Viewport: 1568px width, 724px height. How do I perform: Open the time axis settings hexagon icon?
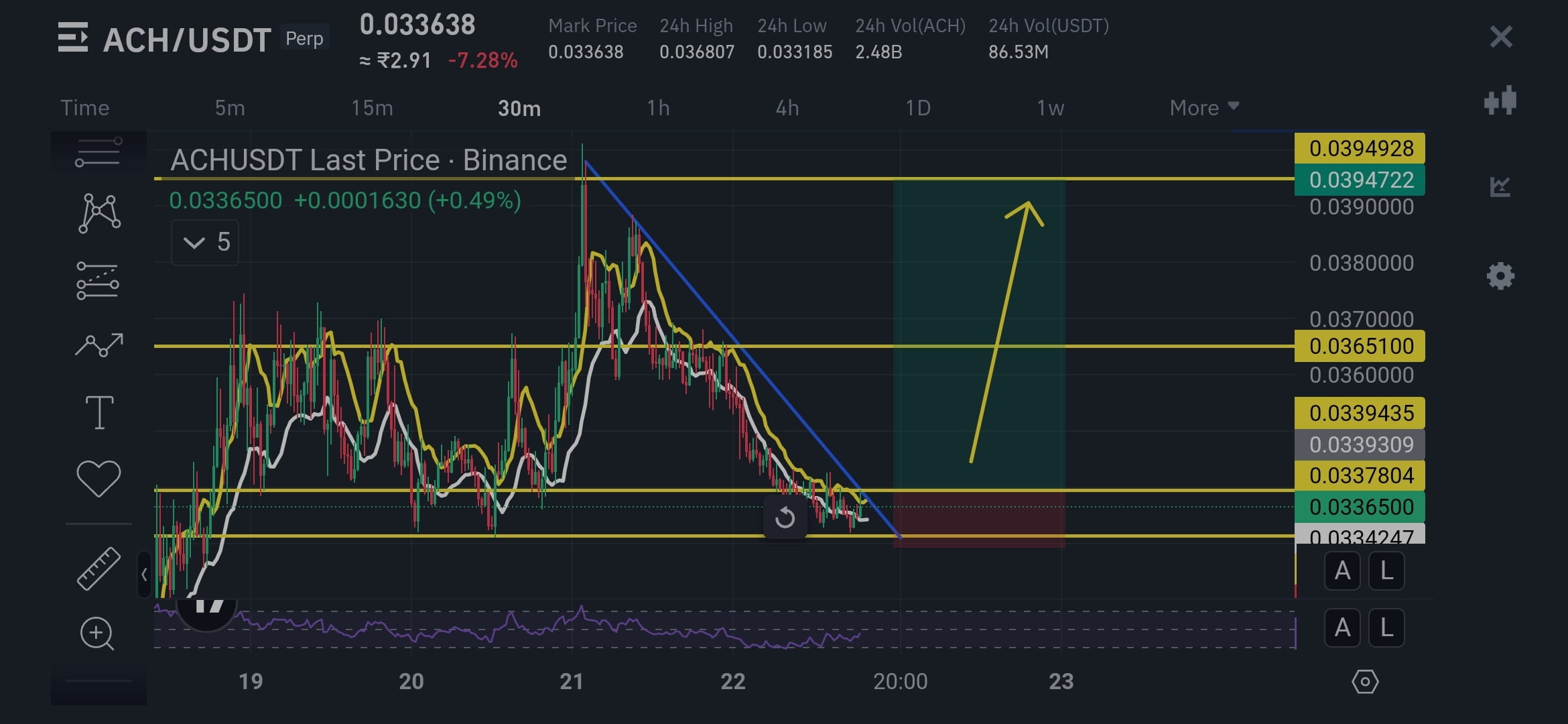point(1365,682)
